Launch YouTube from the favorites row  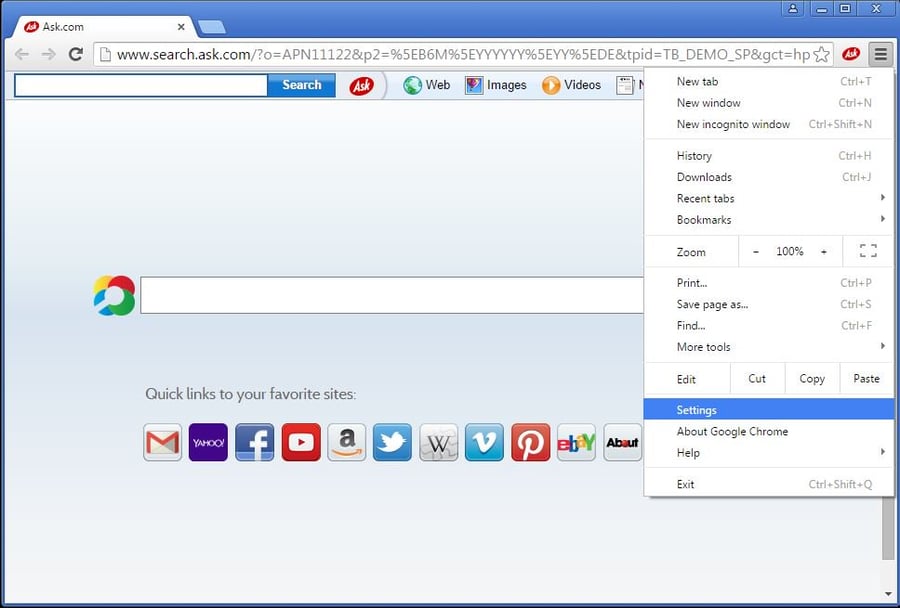point(300,441)
